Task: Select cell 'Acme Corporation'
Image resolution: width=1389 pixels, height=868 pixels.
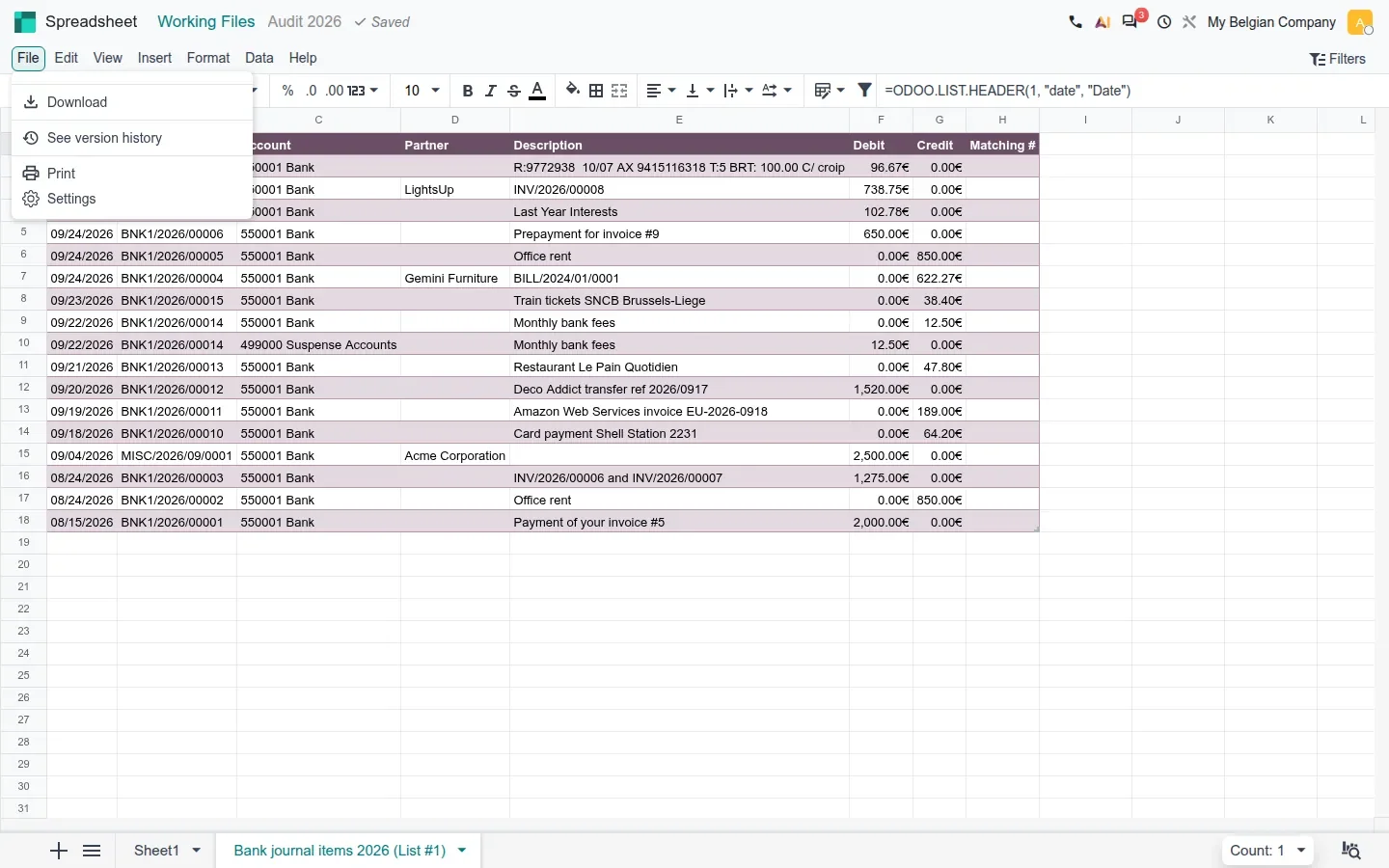Action: point(455,455)
